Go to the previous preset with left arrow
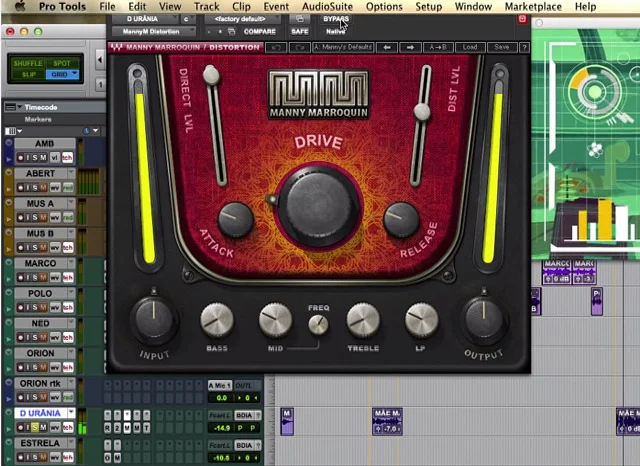This screenshot has height=466, width=640. (x=387, y=47)
